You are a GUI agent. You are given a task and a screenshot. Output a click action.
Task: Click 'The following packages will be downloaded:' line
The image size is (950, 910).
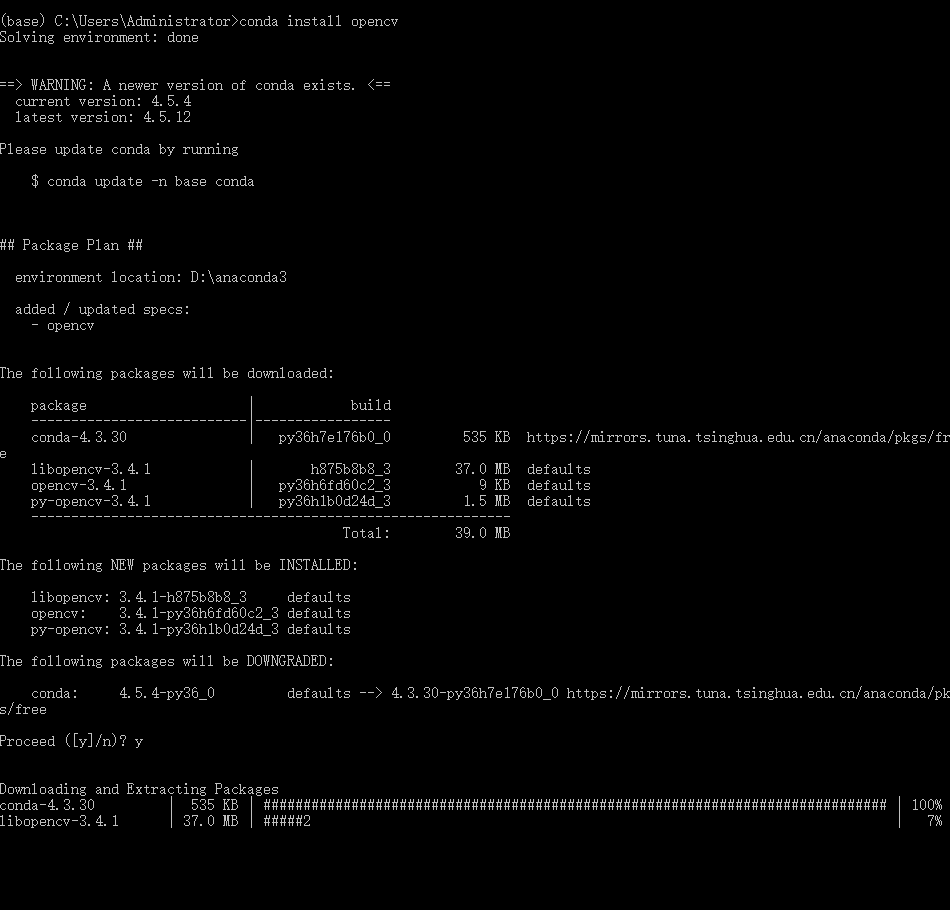click(x=167, y=373)
